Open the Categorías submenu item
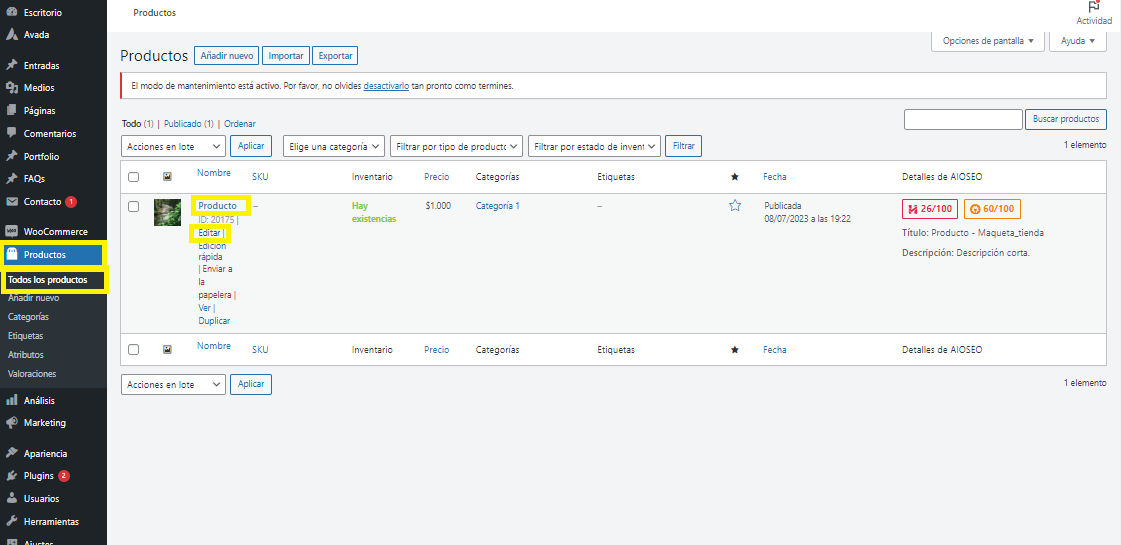 click(x=28, y=317)
